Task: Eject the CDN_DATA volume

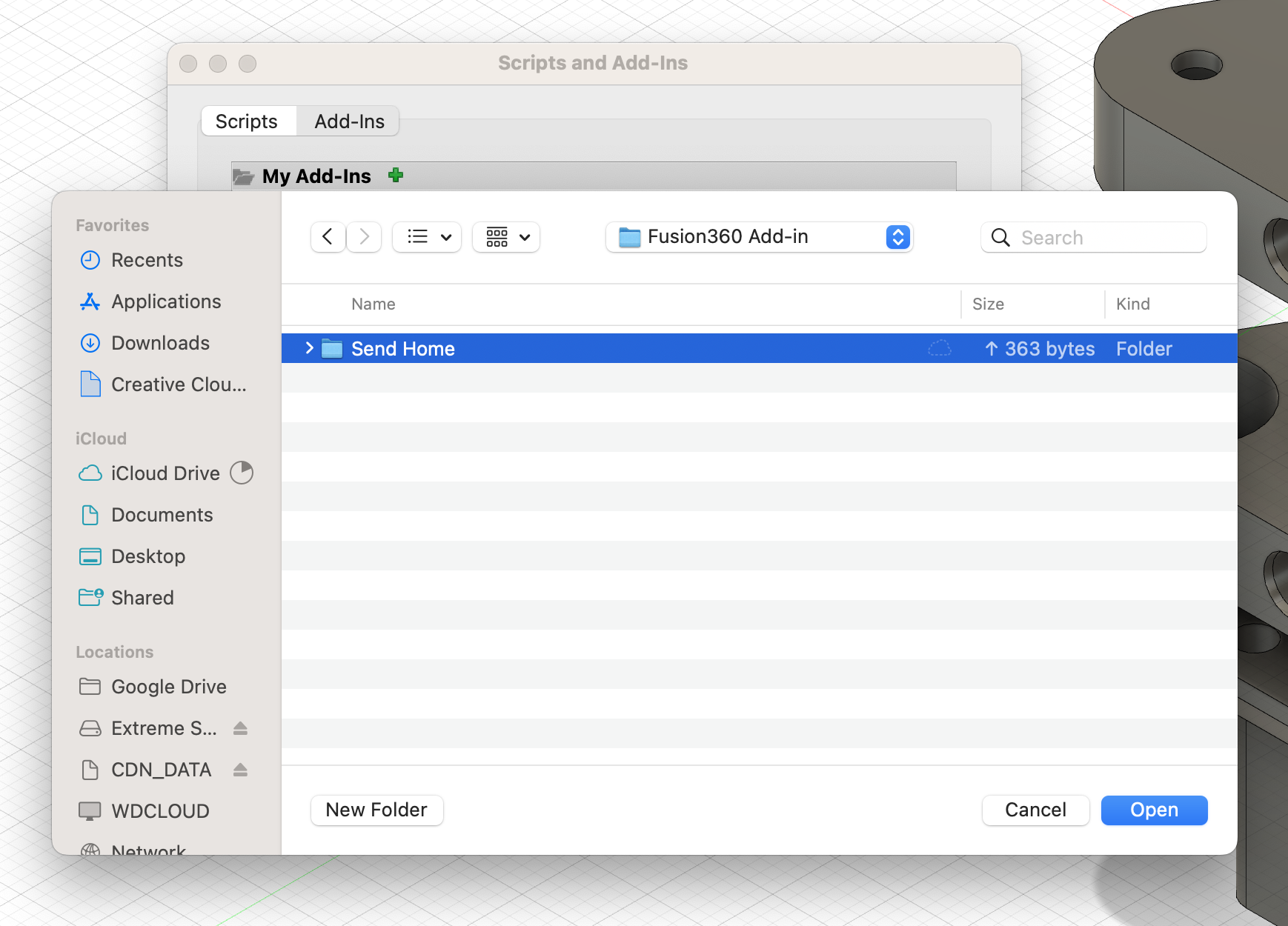Action: (x=240, y=770)
